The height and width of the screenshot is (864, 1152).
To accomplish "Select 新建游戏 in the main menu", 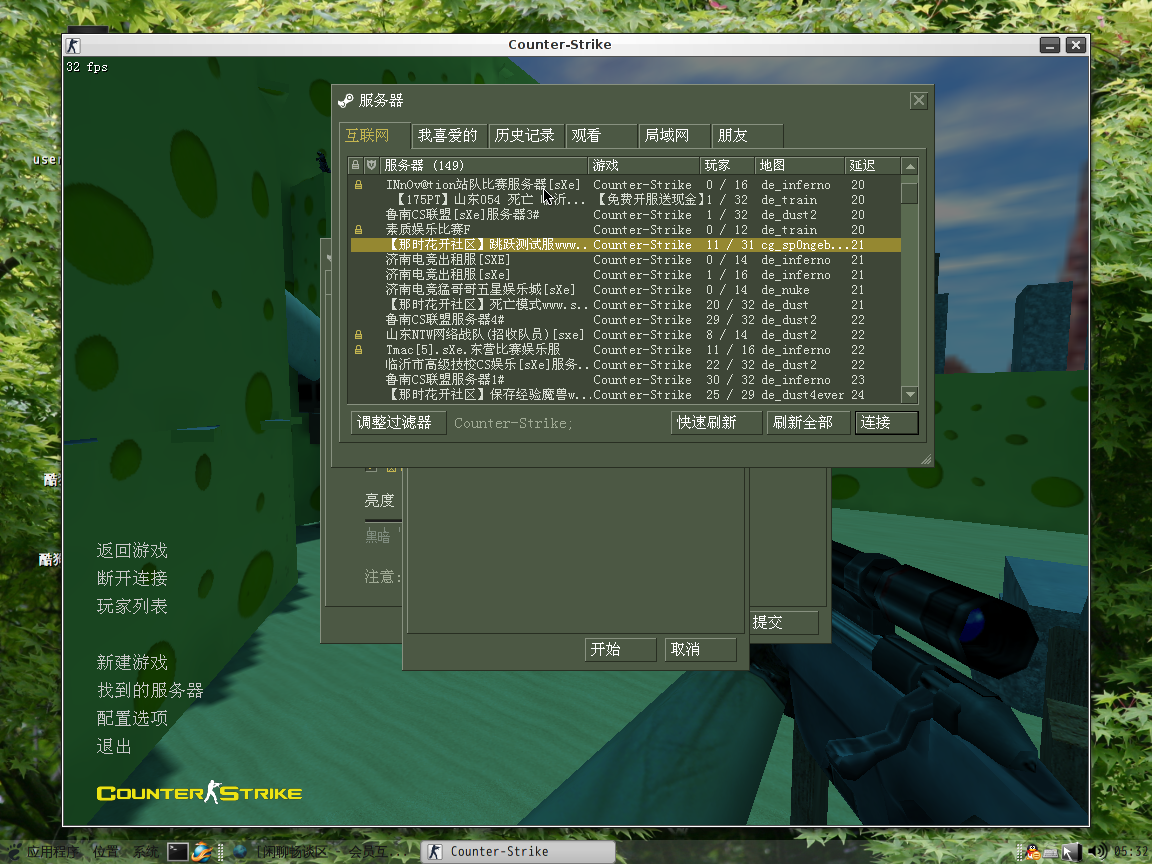I will click(x=132, y=662).
